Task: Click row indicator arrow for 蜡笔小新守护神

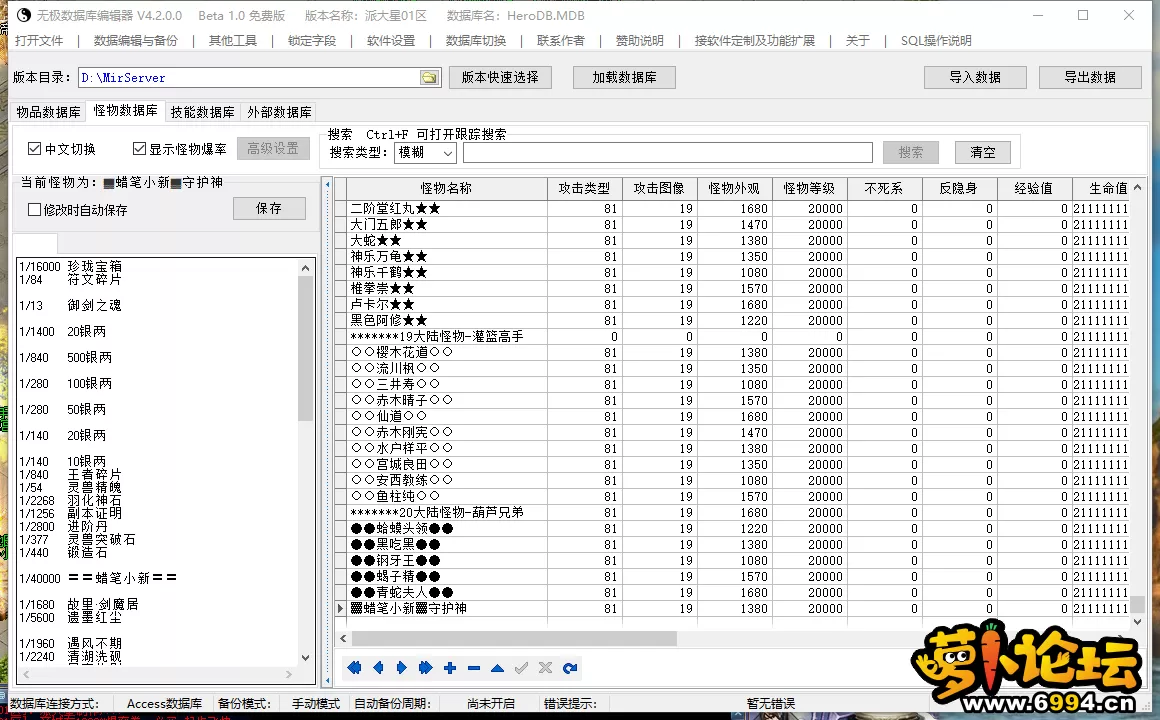Action: pos(340,608)
